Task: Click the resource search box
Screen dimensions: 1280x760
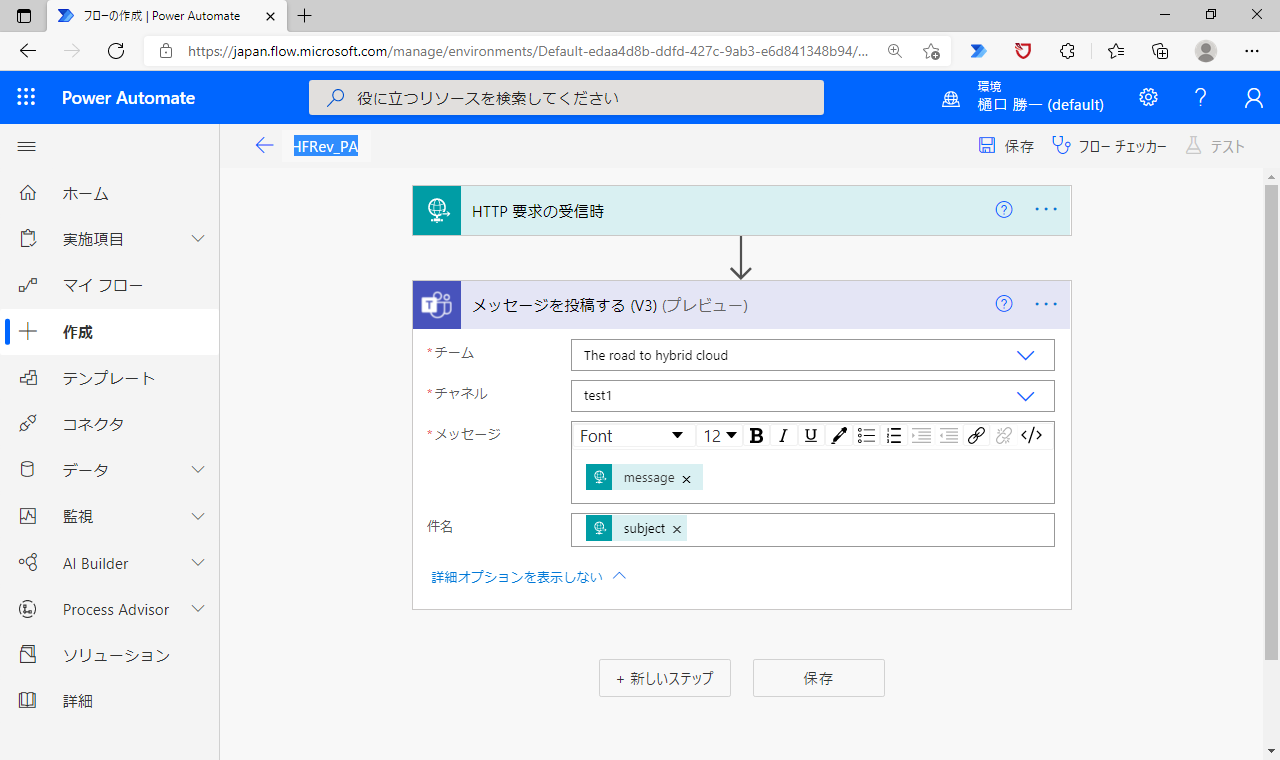Action: click(566, 98)
